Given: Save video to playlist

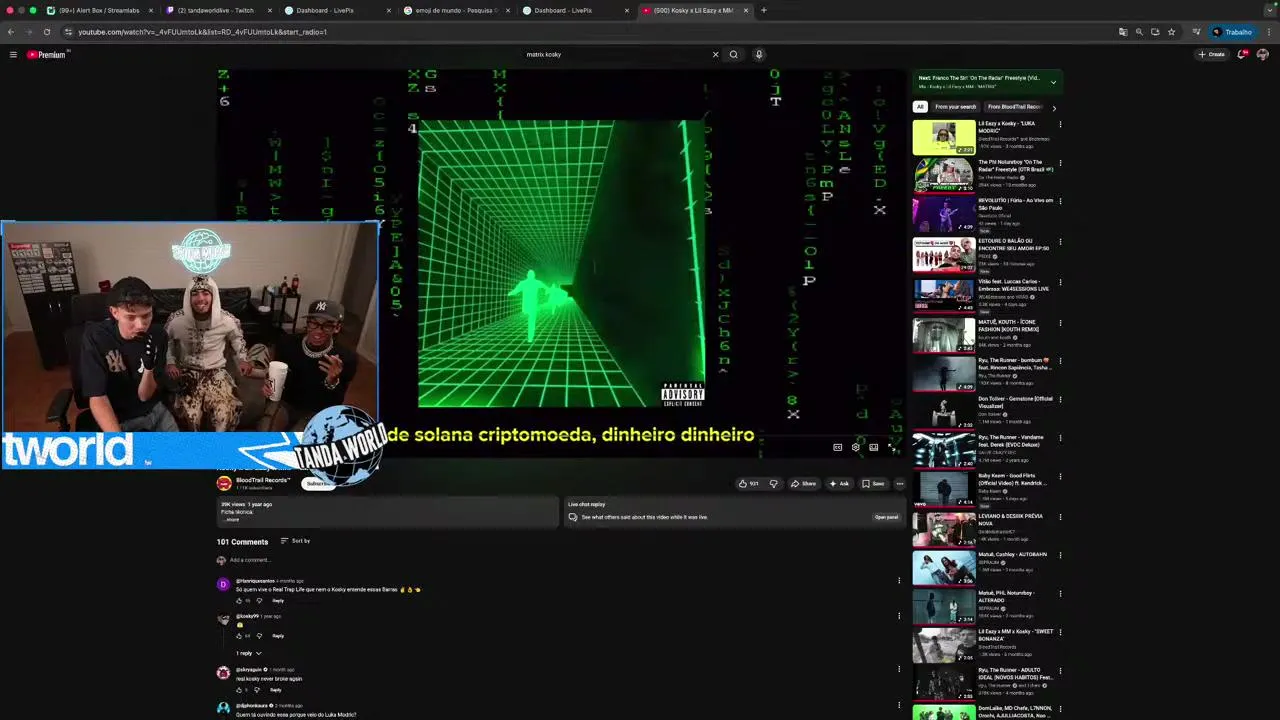Looking at the screenshot, I should (873, 484).
